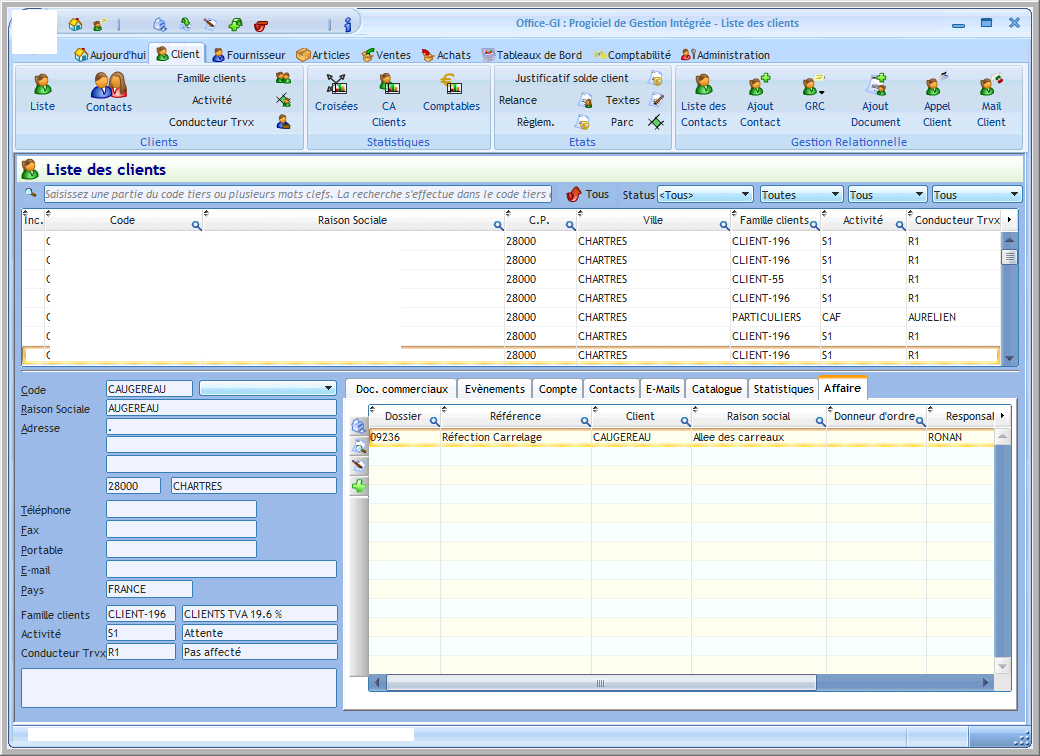Sort by Famille clients column header
This screenshot has height=756, width=1040.
pos(774,220)
